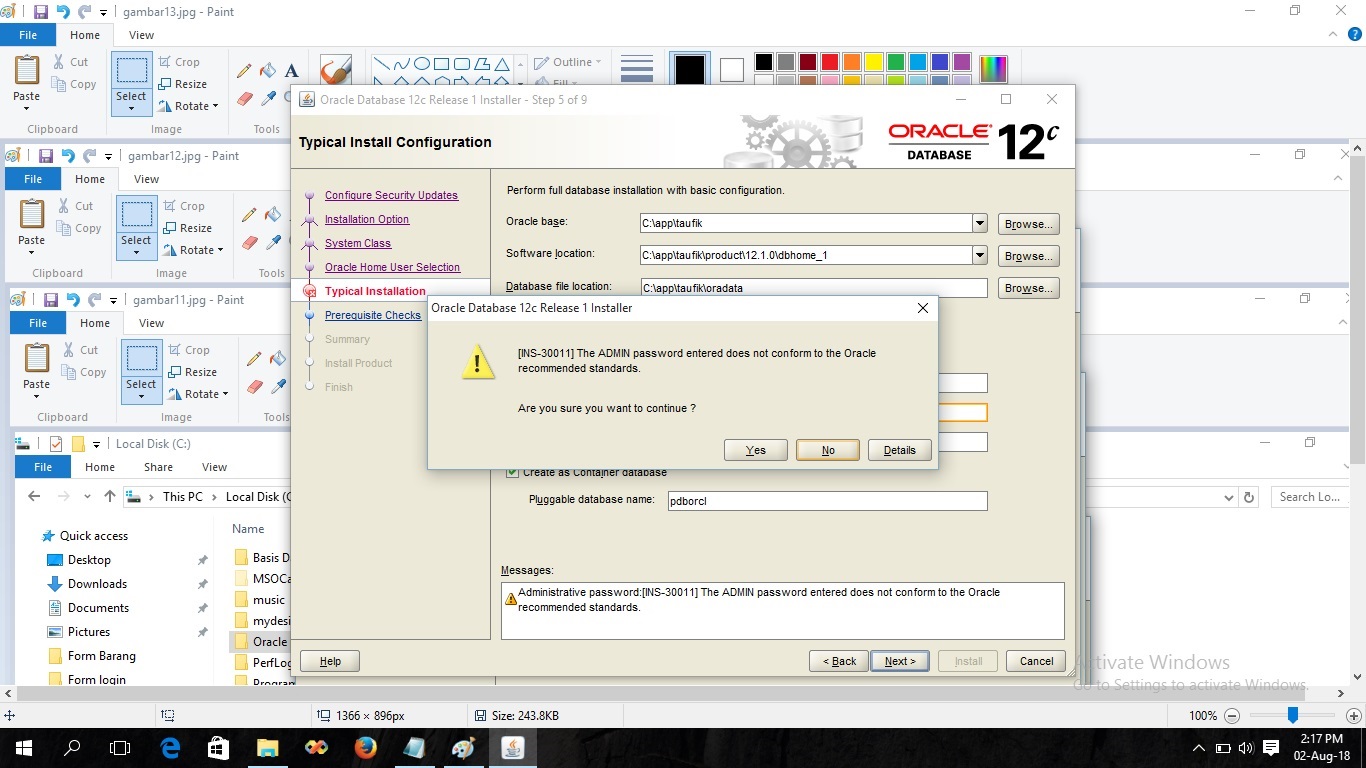Open the Select dropdown in gambar13 Paint
1366x768 pixels.
point(131,104)
